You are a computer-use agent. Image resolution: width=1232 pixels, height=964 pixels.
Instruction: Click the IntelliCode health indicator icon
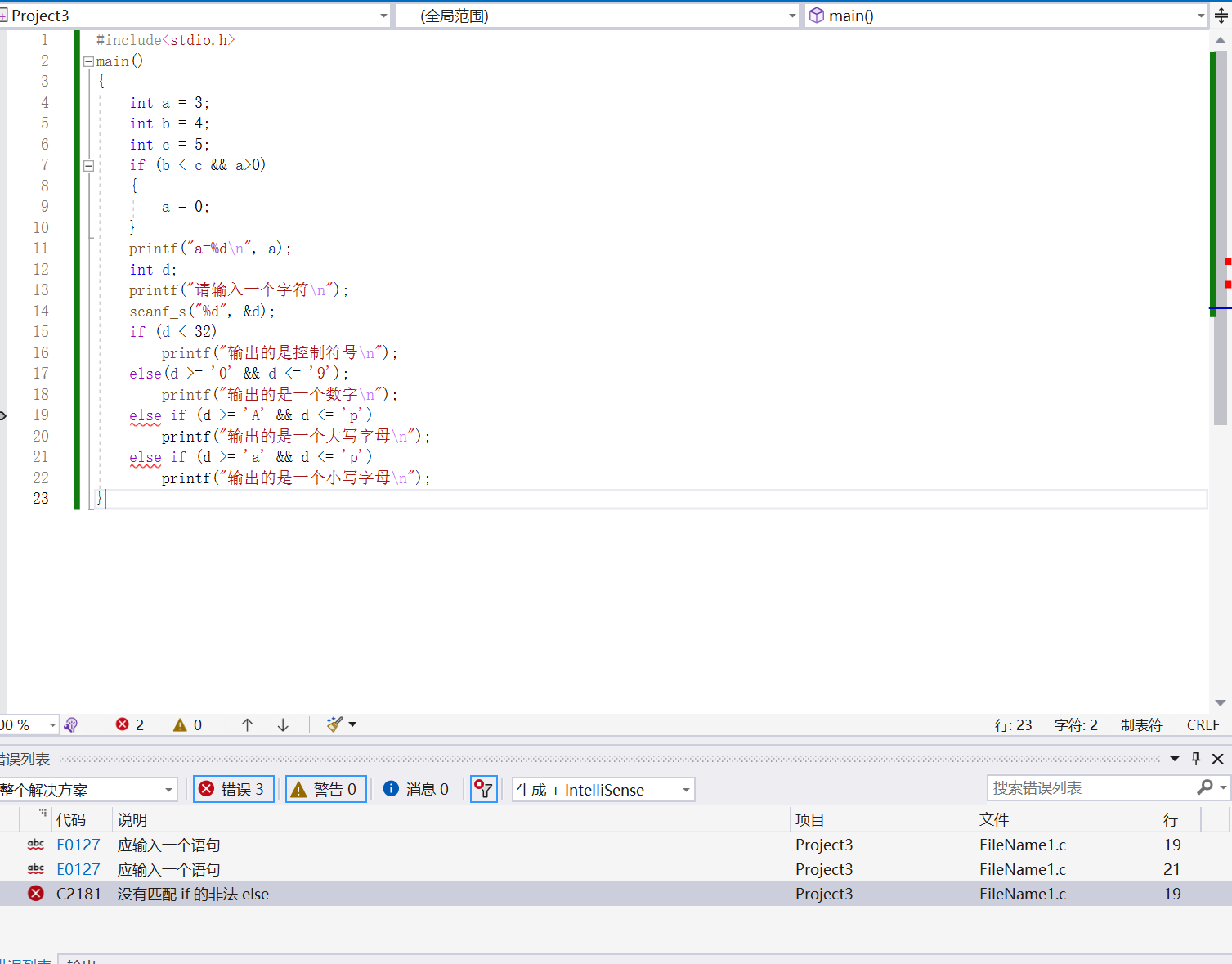tap(71, 724)
